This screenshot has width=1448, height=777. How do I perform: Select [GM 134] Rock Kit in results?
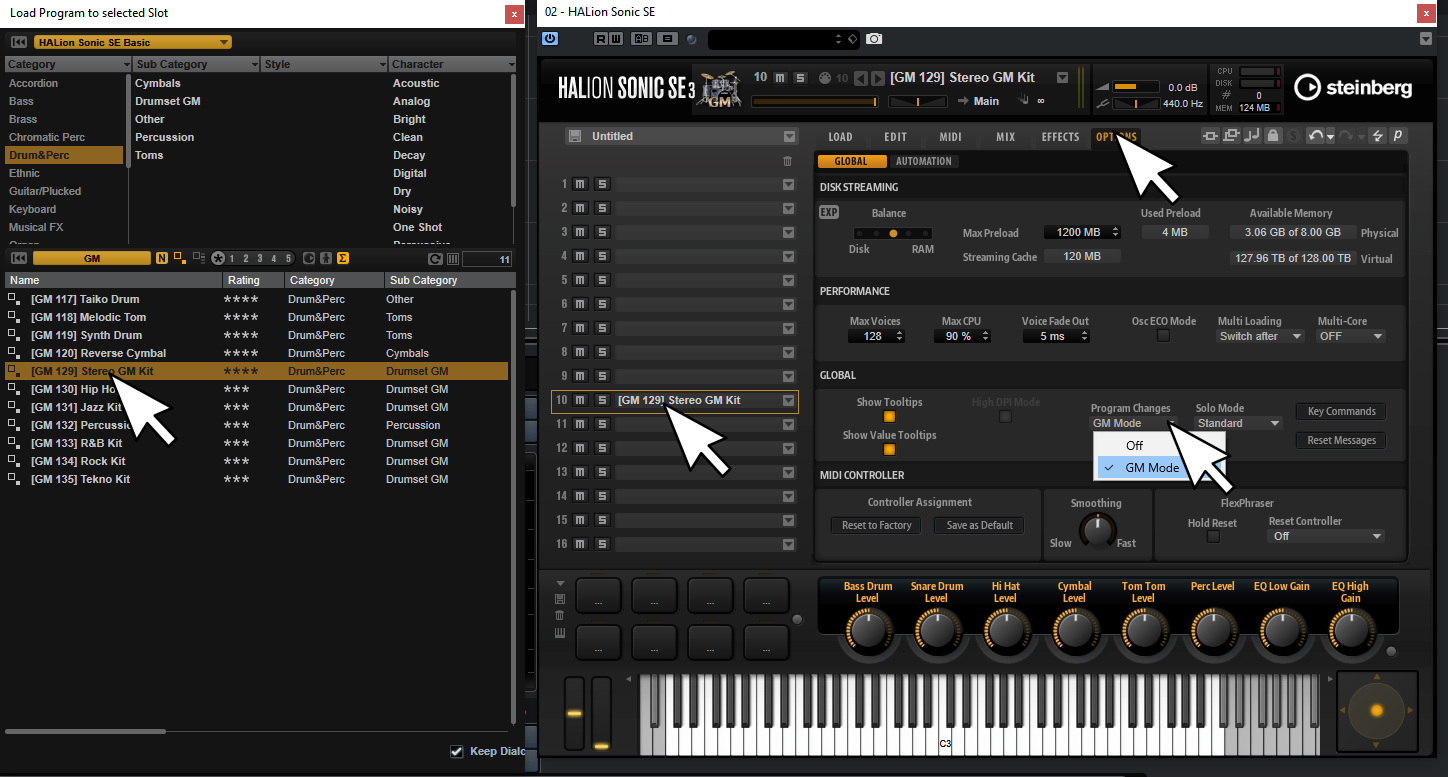256,461
